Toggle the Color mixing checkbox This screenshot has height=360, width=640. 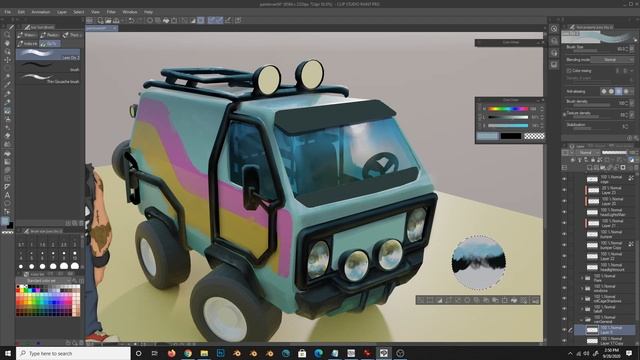pos(569,71)
